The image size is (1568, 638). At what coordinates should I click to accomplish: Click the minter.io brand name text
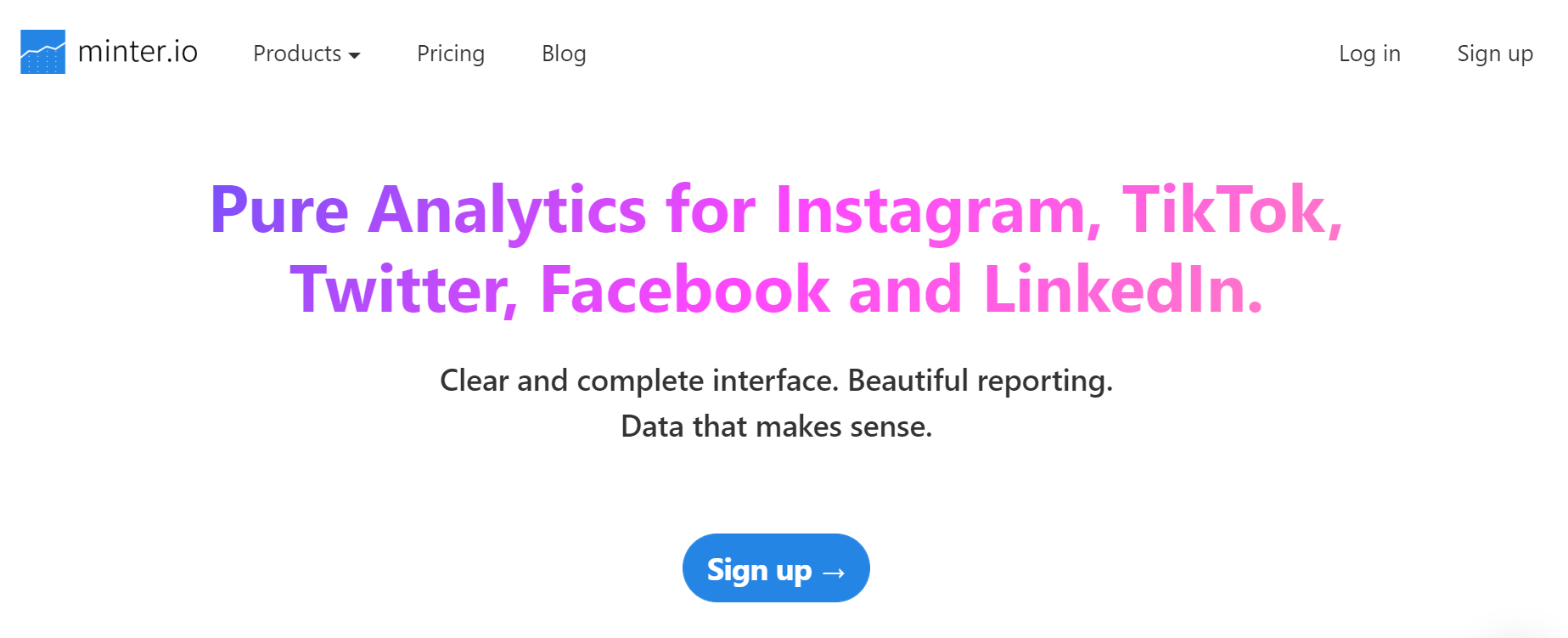pos(138,52)
